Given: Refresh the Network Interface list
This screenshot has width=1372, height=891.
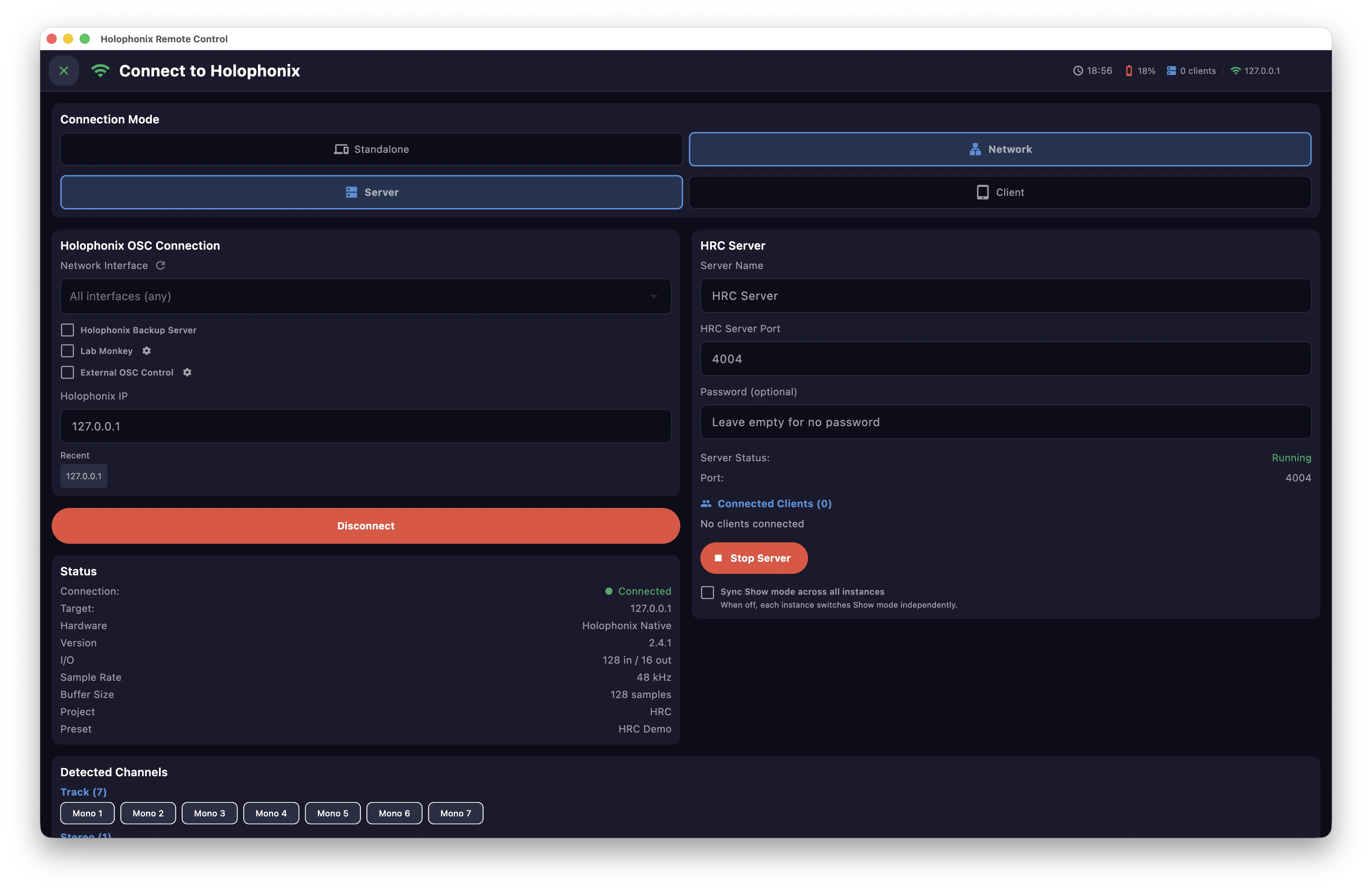Looking at the screenshot, I should point(161,265).
